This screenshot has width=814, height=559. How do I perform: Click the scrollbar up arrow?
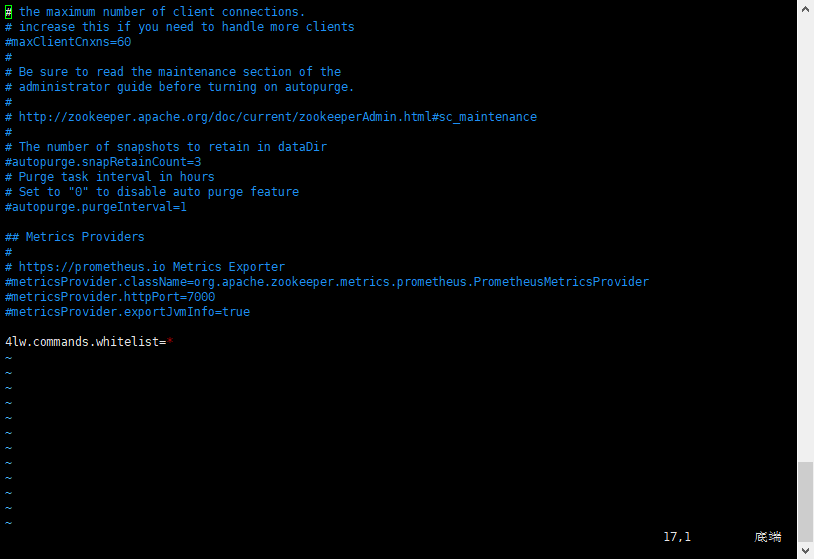(806, 9)
